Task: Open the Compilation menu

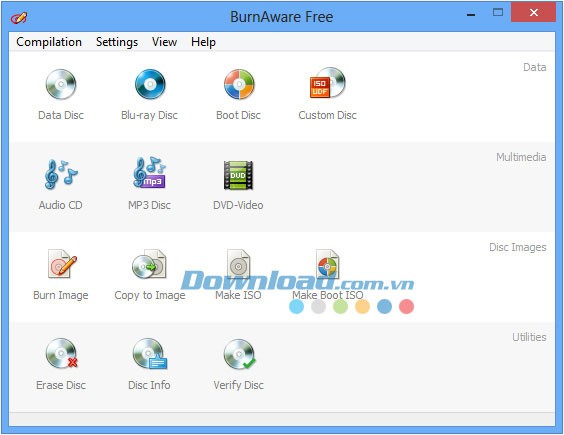Action: coord(49,42)
